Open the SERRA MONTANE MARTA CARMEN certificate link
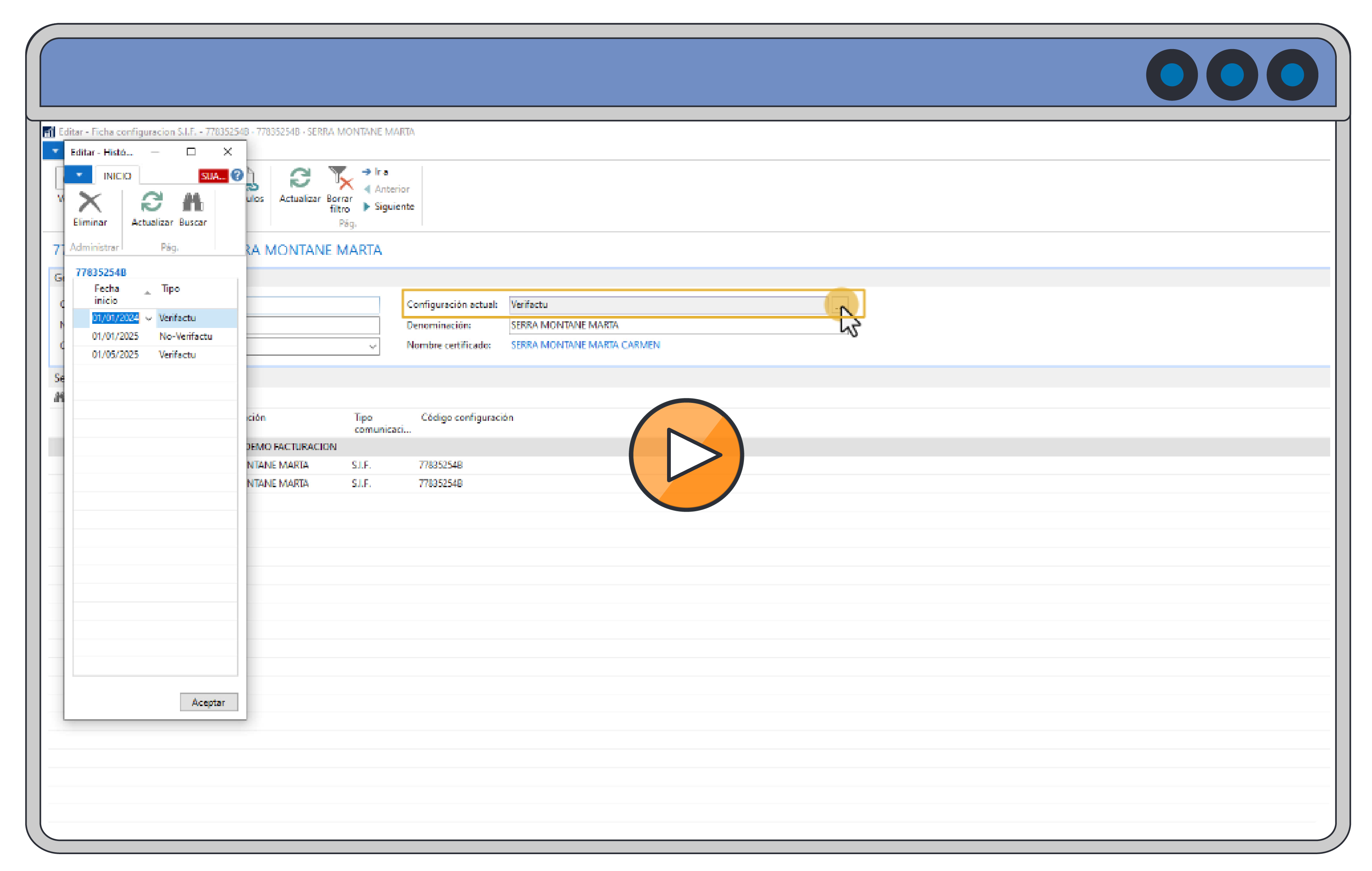The height and width of the screenshot is (871, 1372). click(x=585, y=345)
